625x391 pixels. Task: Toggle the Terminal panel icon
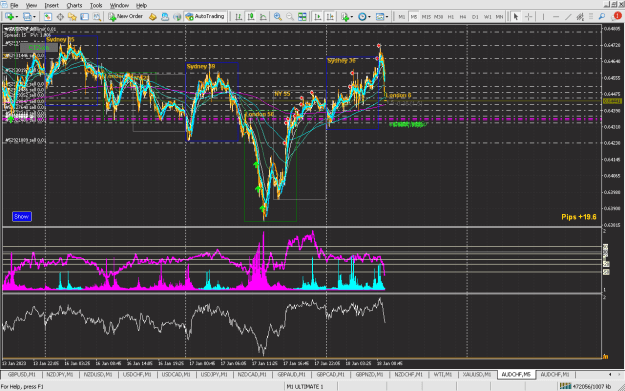pyautogui.click(x=85, y=17)
